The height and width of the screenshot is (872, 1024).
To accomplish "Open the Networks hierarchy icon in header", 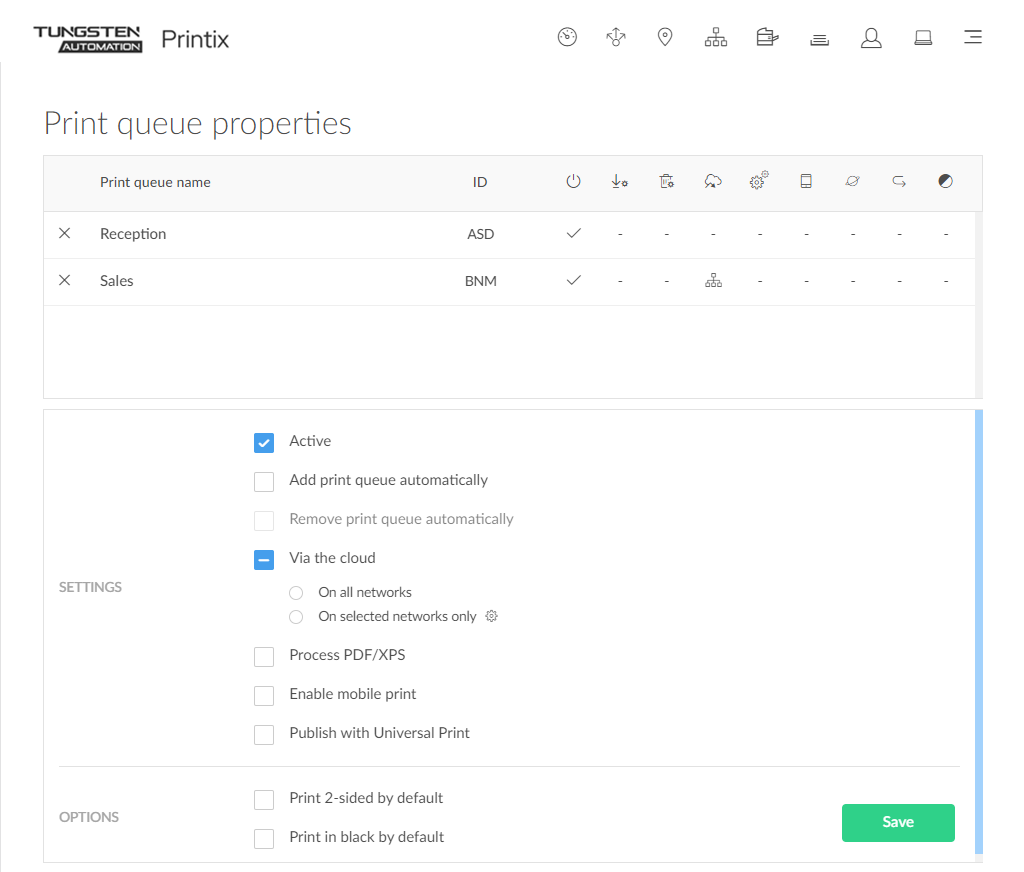I will coord(716,38).
